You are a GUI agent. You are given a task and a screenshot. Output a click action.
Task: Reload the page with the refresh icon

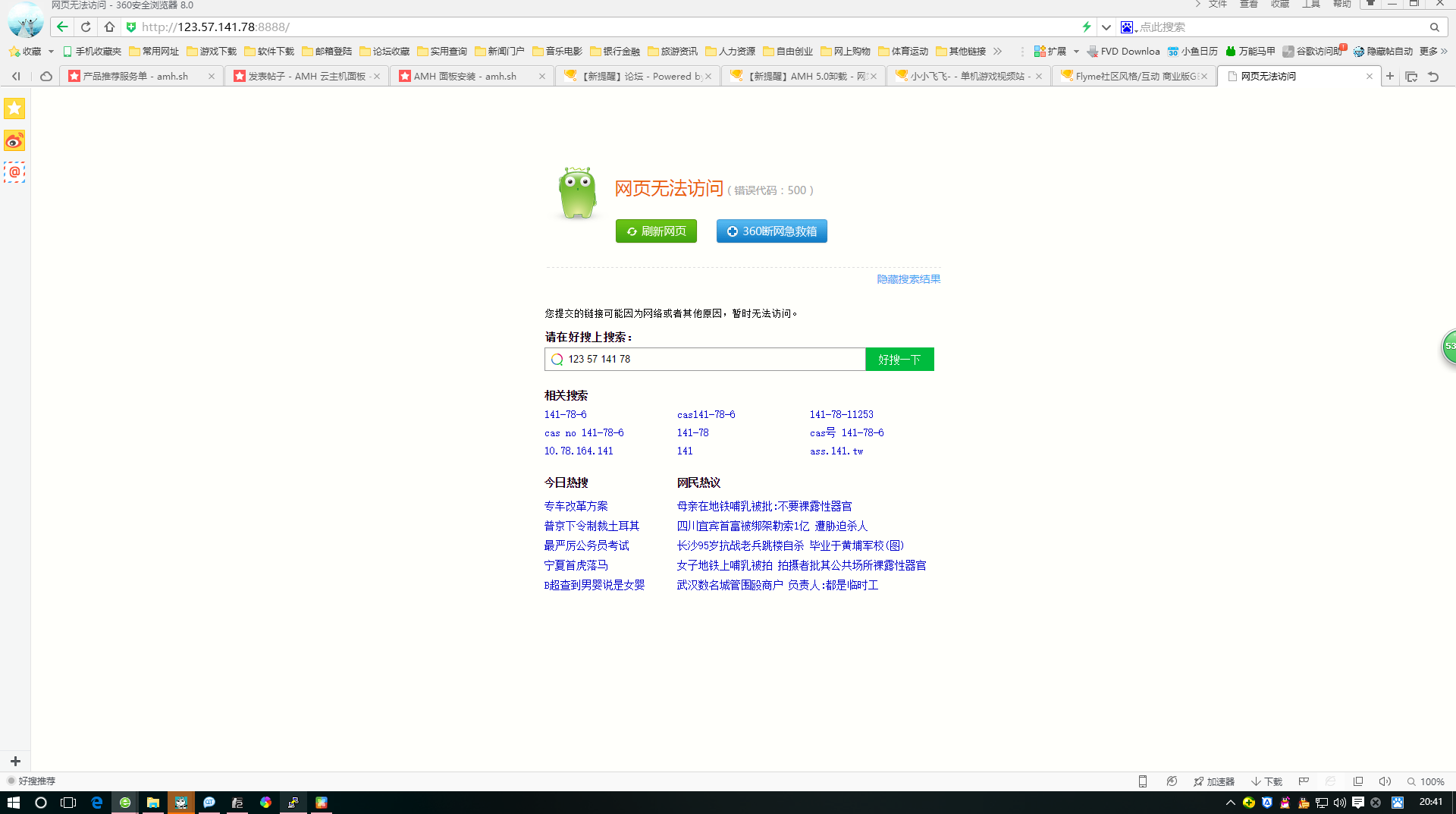[86, 27]
